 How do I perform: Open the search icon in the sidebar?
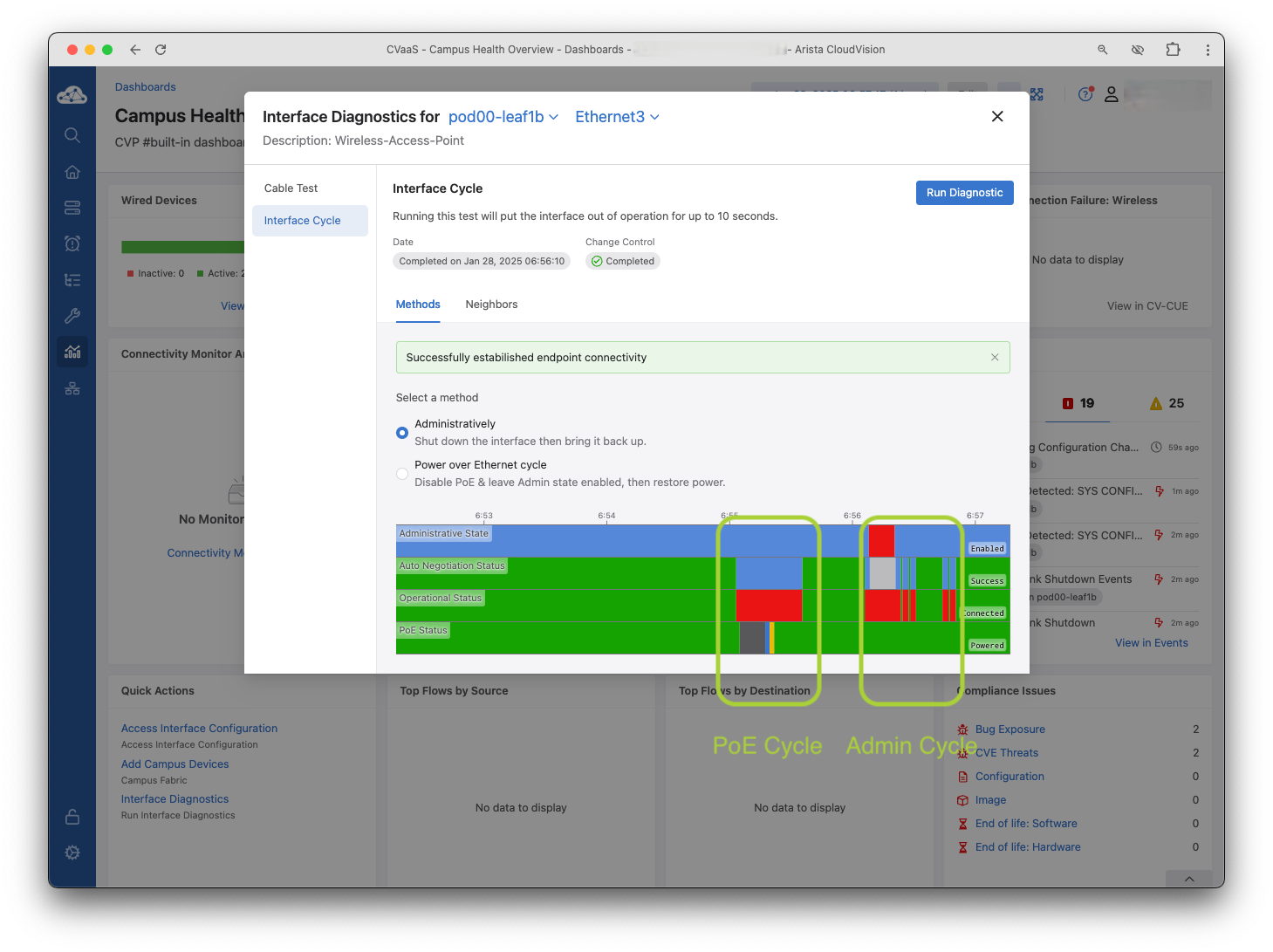[72, 135]
